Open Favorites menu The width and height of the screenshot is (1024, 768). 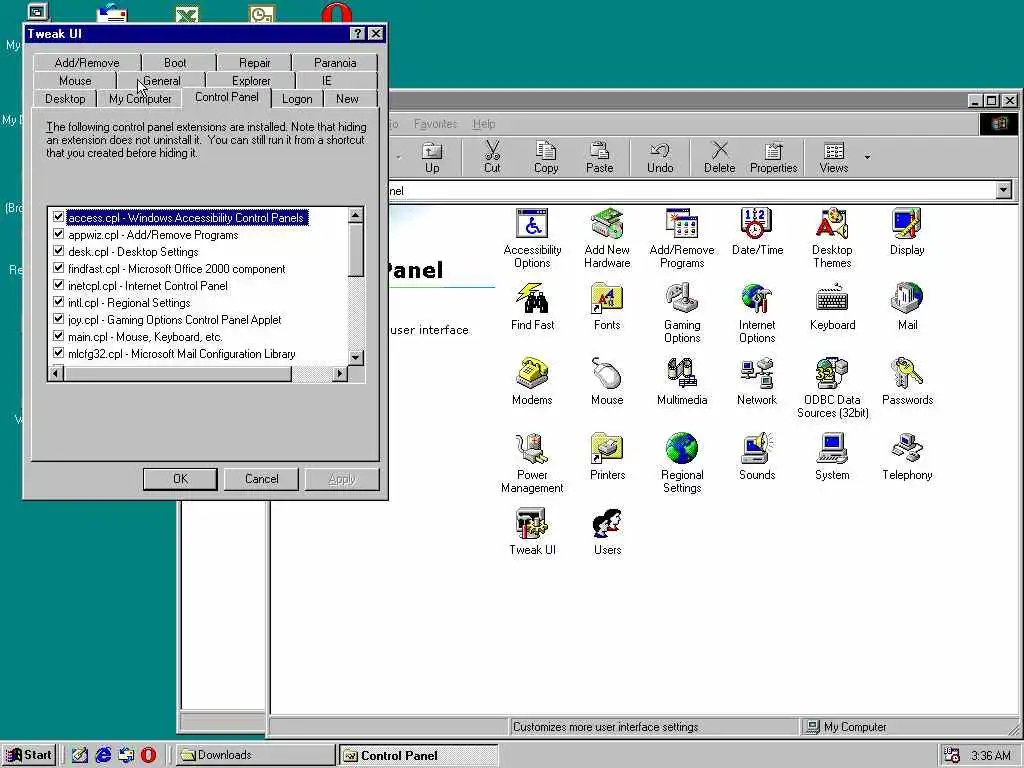click(436, 123)
